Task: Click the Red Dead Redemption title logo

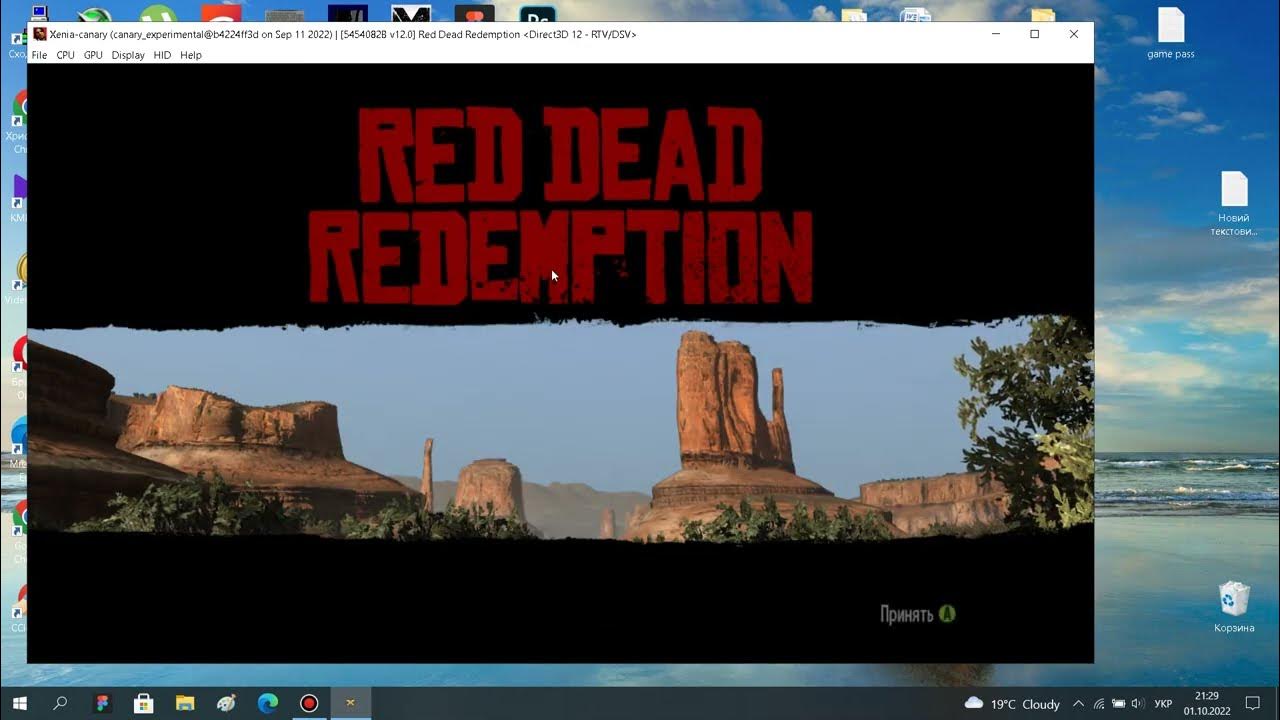Action: coord(560,206)
